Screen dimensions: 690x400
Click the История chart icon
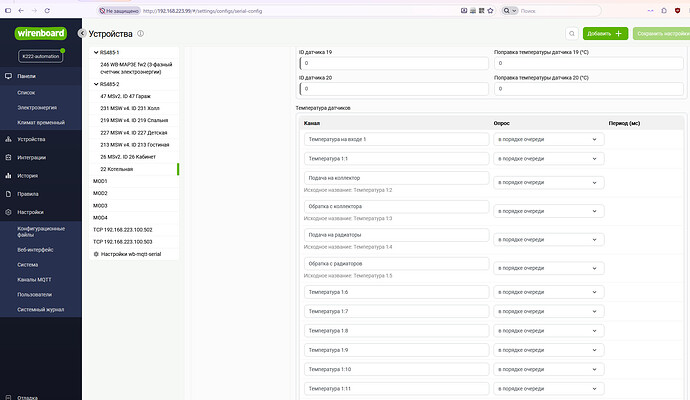click(8, 176)
